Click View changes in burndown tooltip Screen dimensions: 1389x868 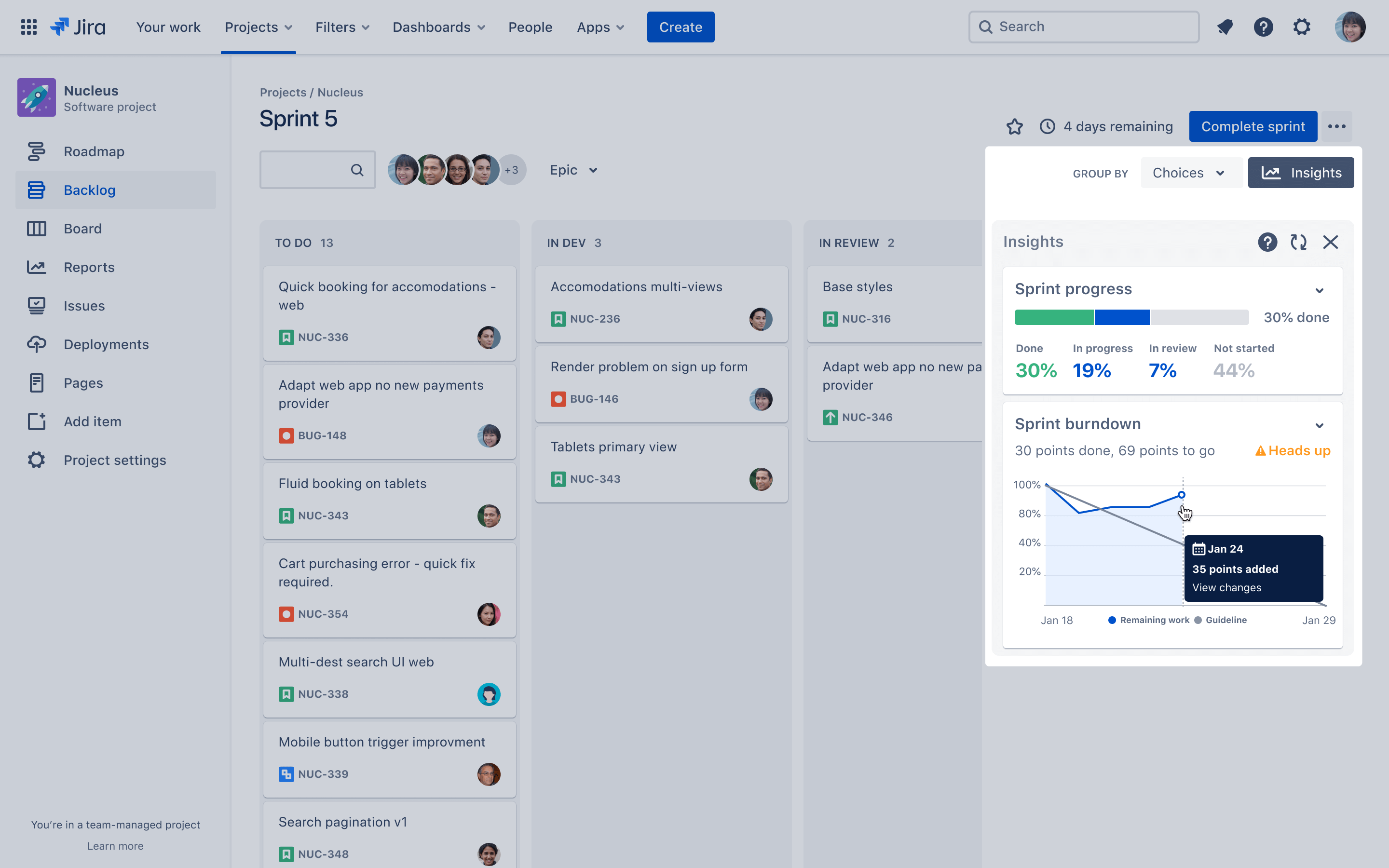1226,587
